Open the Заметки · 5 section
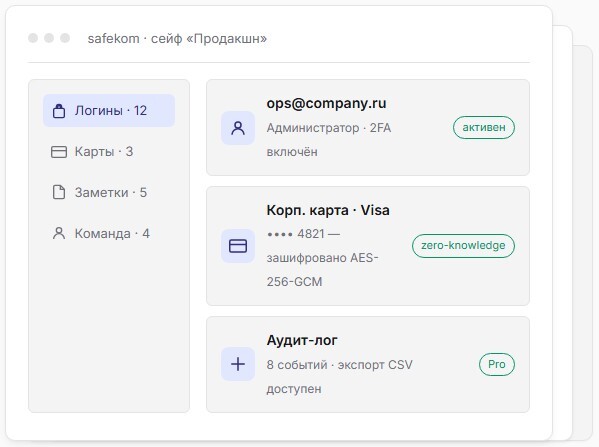 pos(109,192)
